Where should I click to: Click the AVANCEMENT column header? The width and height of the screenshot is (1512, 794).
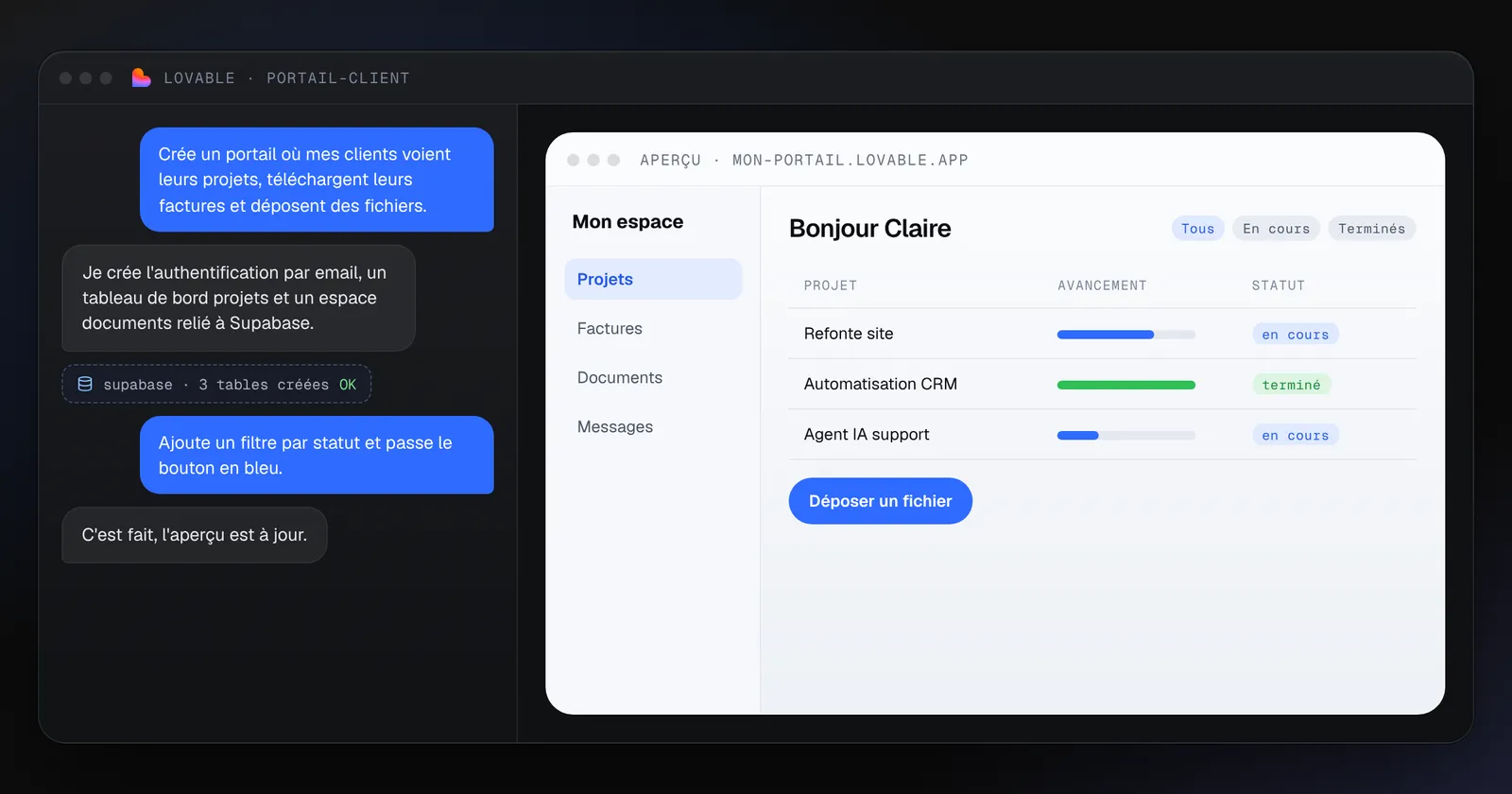point(1102,285)
